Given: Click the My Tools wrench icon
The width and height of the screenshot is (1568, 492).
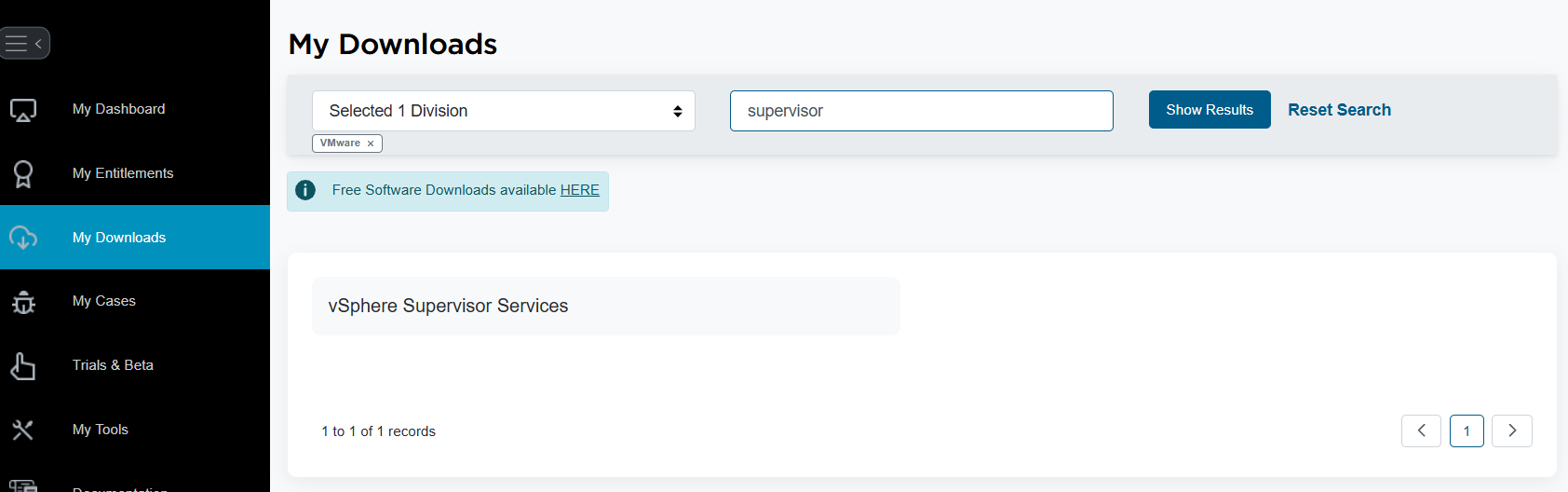Looking at the screenshot, I should [x=23, y=430].
